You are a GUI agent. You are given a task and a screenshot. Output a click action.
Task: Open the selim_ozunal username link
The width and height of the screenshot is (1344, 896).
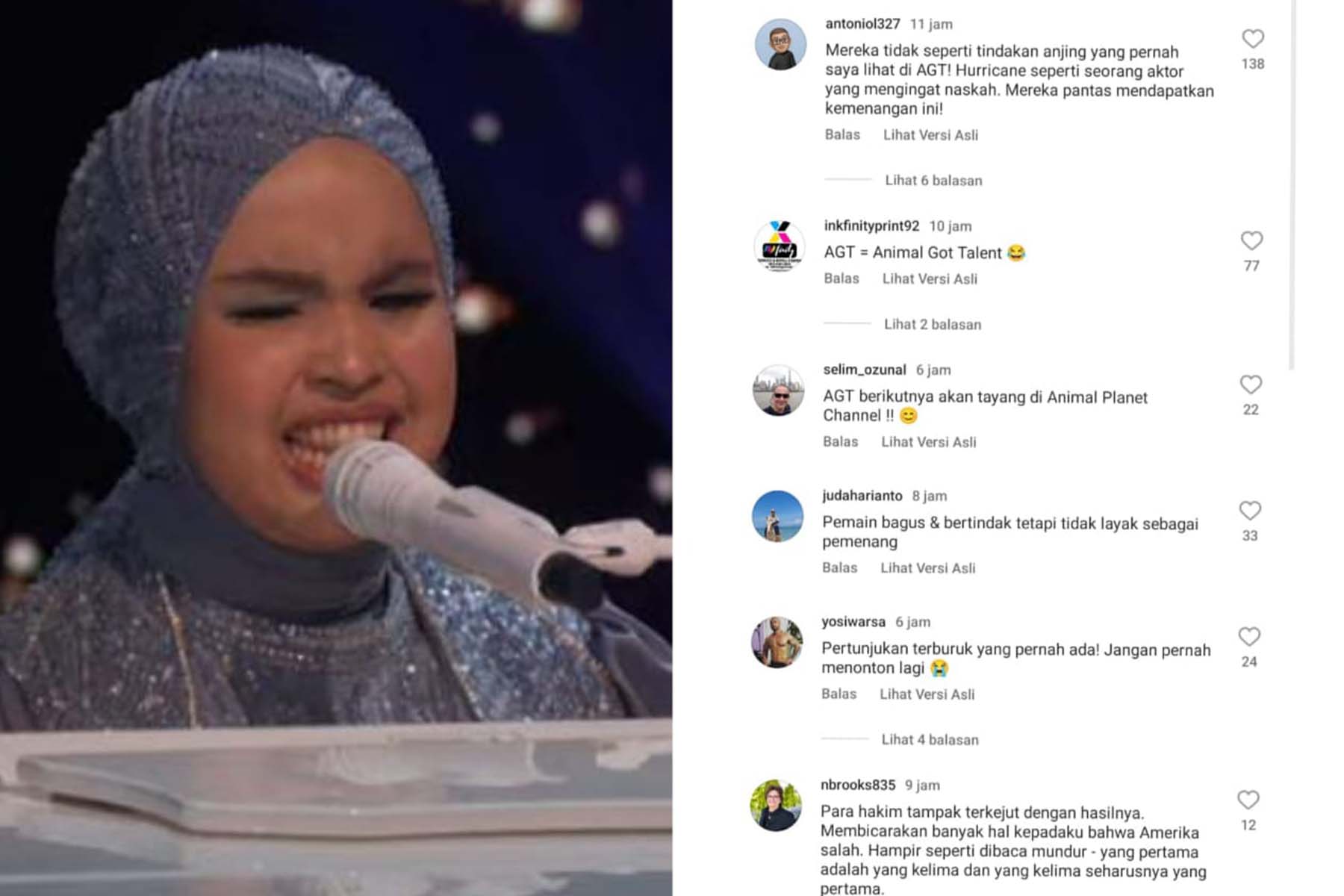pyautogui.click(x=865, y=370)
